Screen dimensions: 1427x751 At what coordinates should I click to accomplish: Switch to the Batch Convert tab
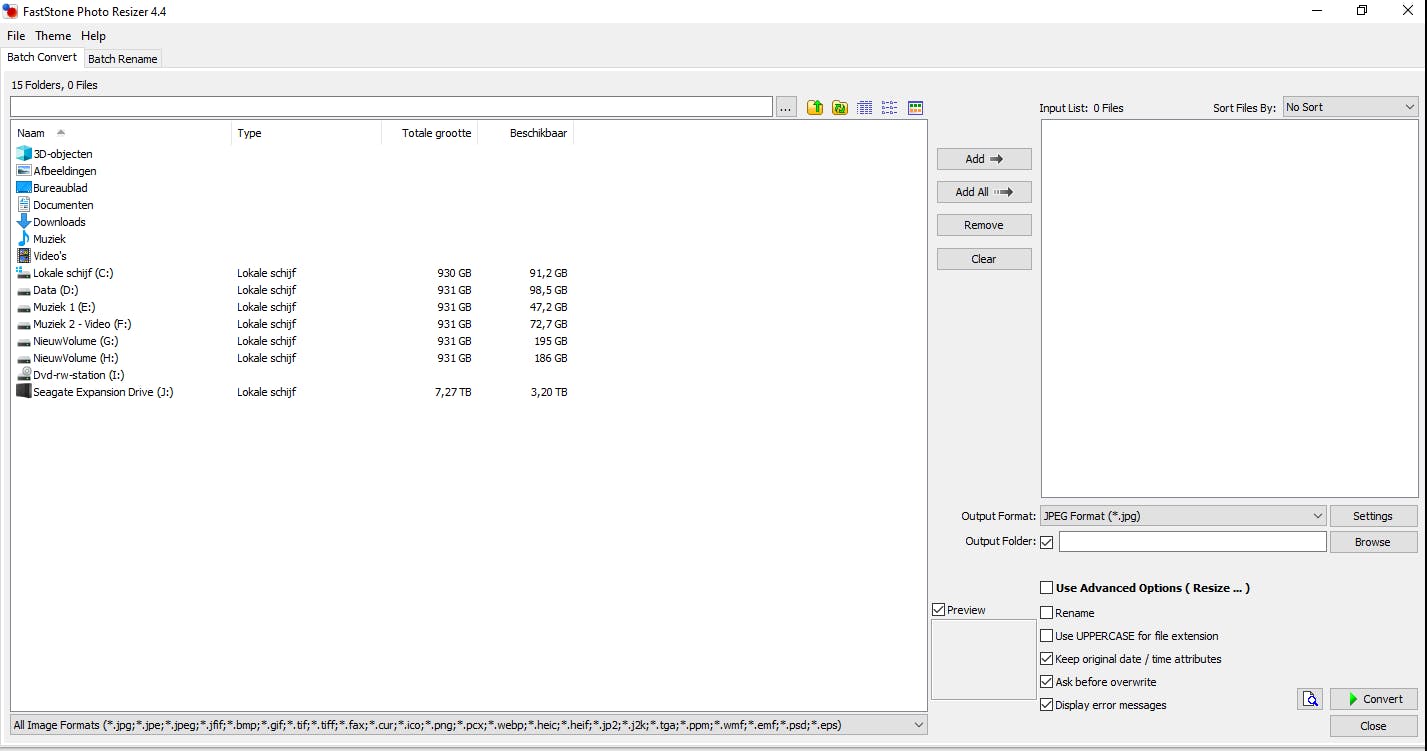[42, 58]
